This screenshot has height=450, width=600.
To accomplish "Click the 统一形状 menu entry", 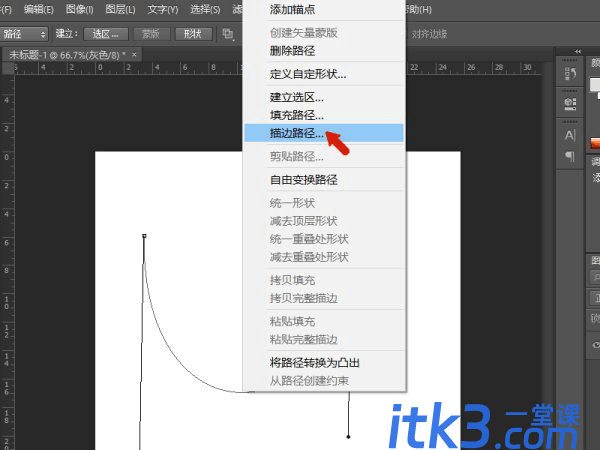I will tap(324, 203).
